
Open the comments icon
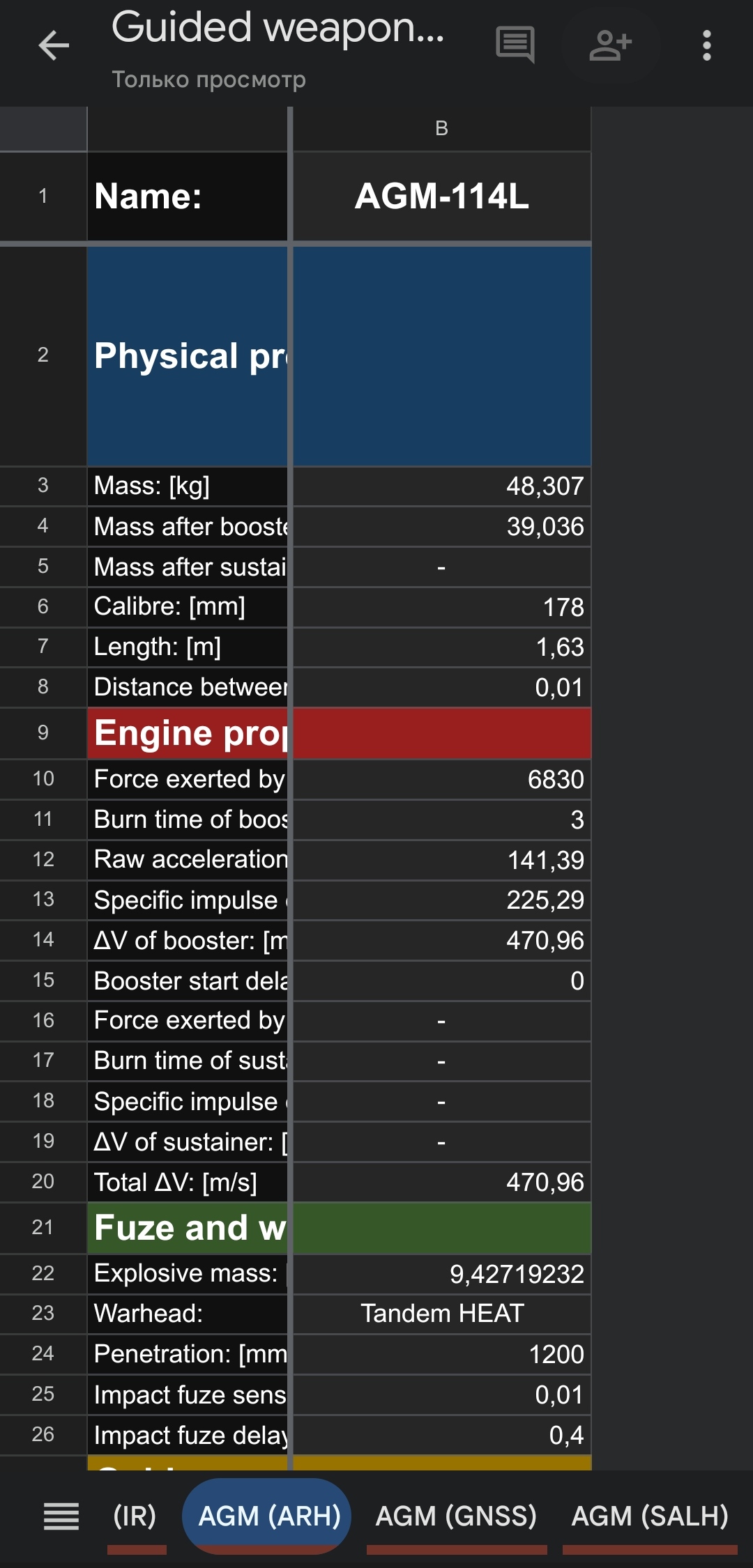[x=515, y=45]
